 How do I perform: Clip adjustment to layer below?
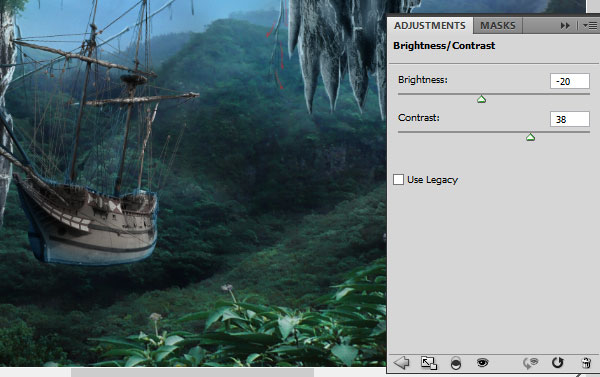[x=456, y=363]
